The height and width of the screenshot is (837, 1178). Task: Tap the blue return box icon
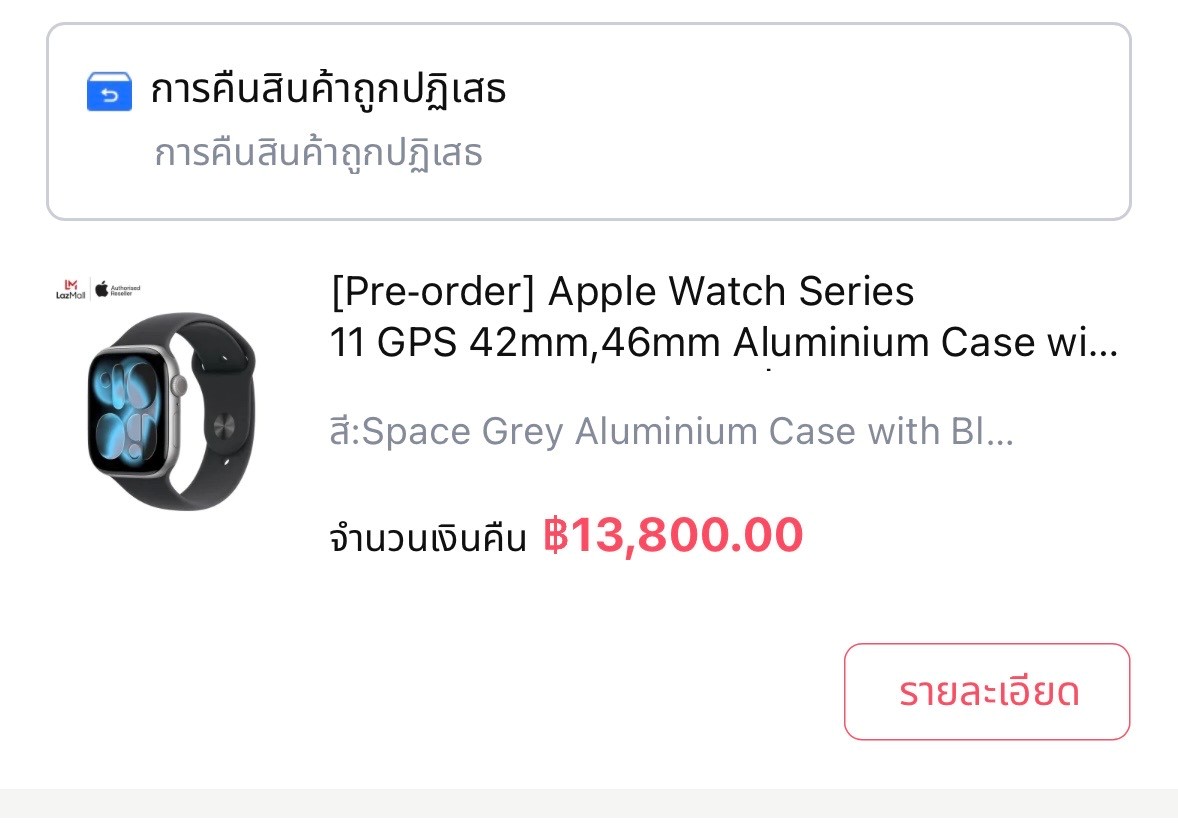[x=109, y=92]
